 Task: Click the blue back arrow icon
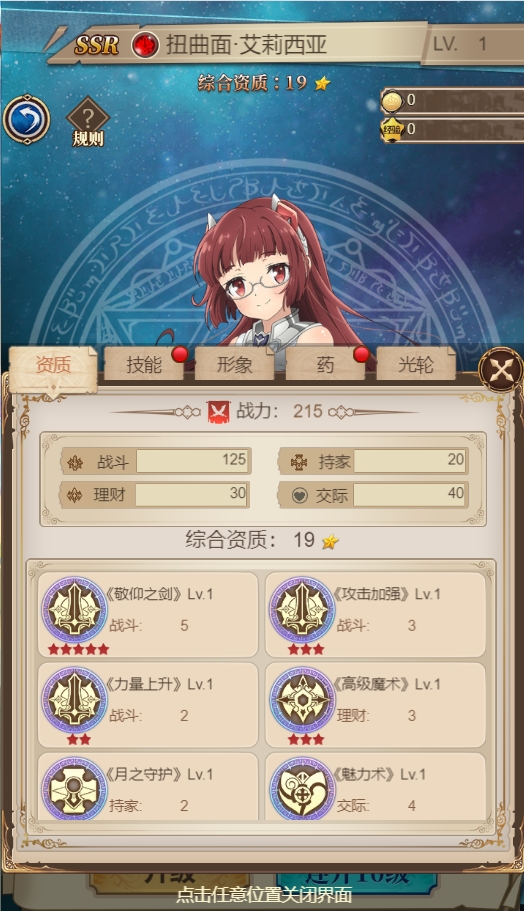(26, 120)
